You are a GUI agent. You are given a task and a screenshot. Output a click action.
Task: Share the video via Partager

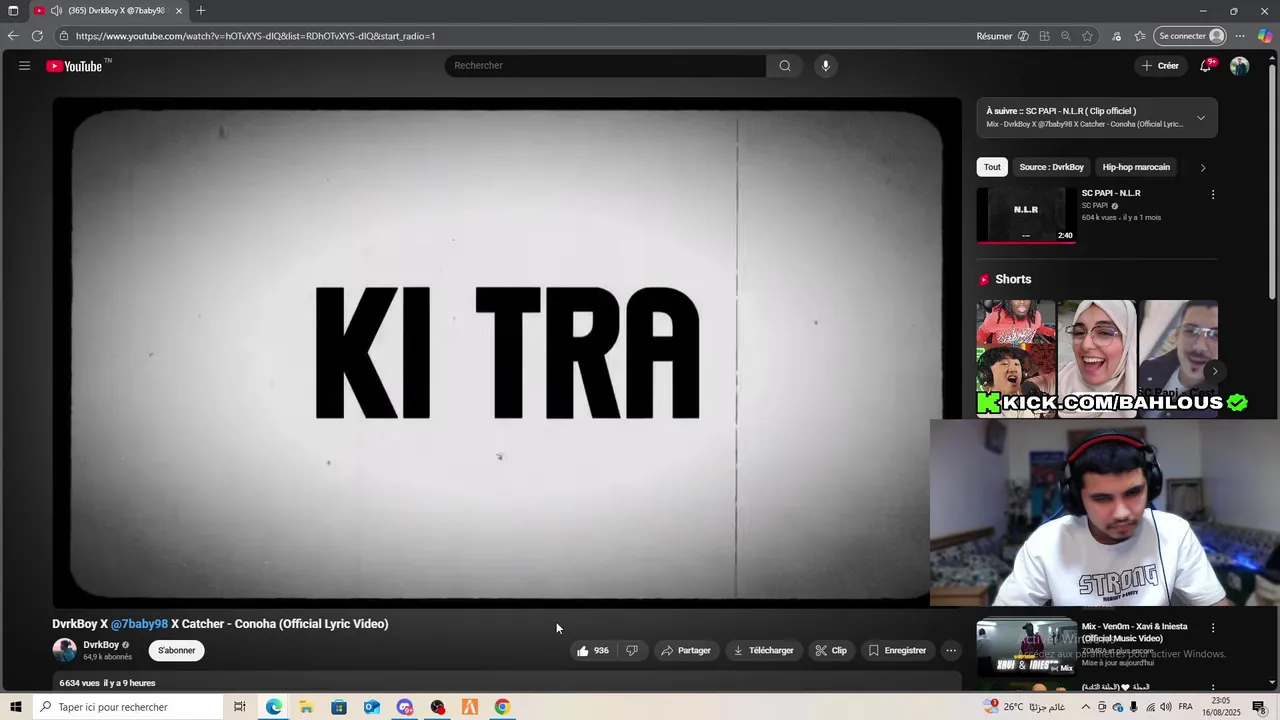[x=686, y=651]
